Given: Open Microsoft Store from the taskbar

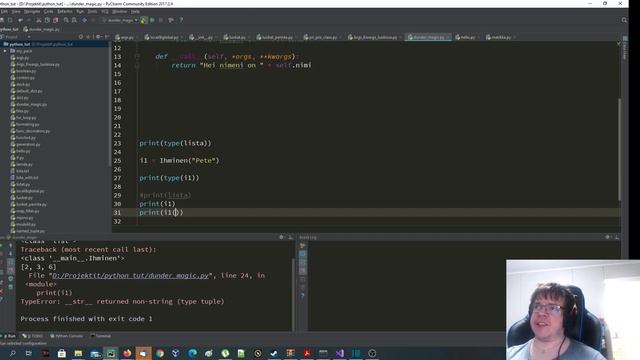Looking at the screenshot, I should pyautogui.click(x=62, y=353).
